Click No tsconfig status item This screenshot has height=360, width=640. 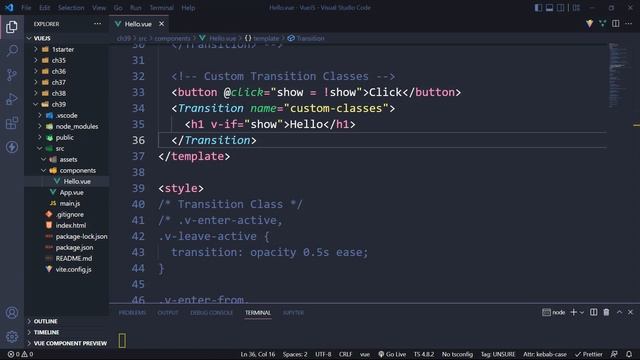[x=457, y=354]
